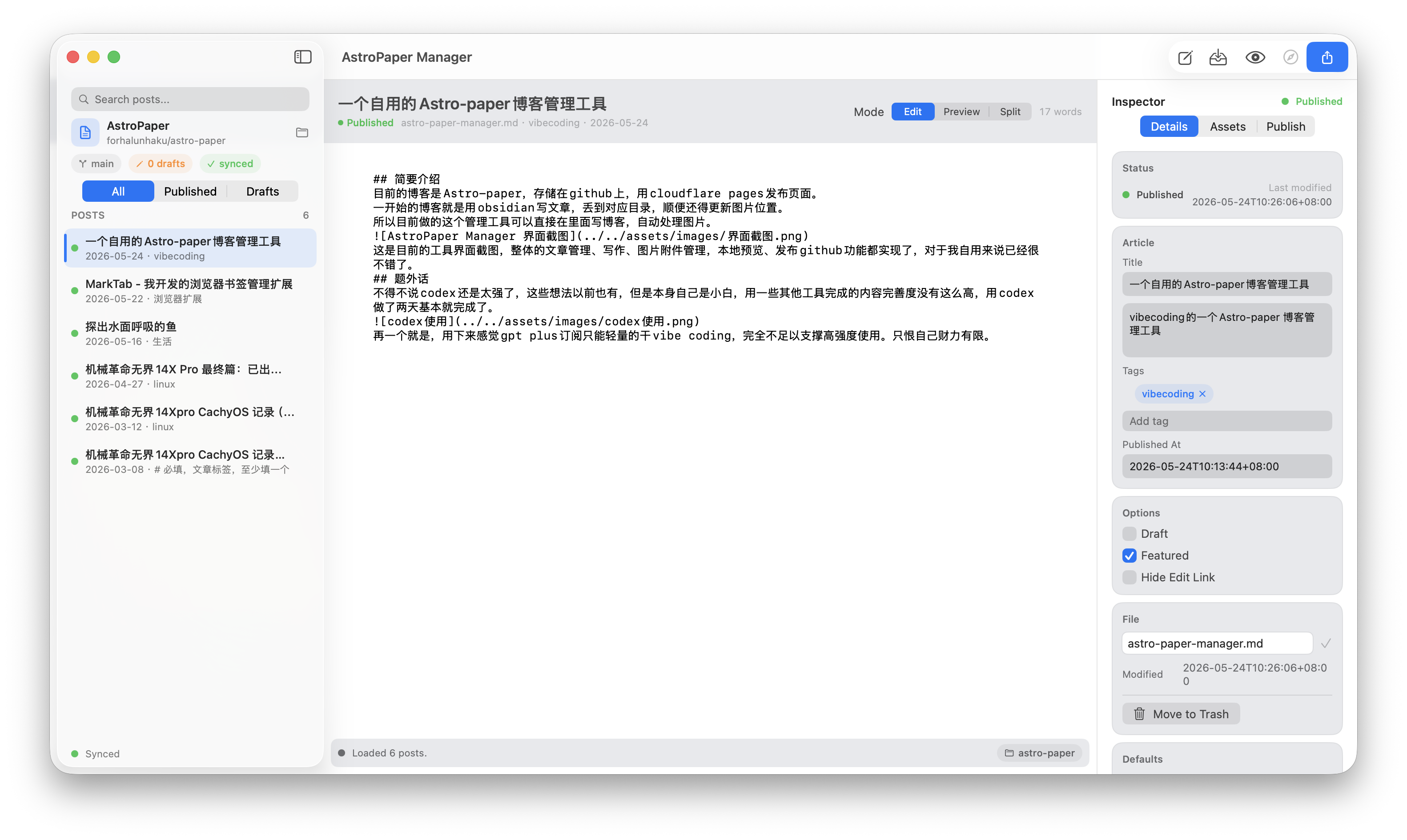This screenshot has width=1407, height=840.
Task: Select post dated 2026-04-27 linux
Action: click(x=190, y=376)
